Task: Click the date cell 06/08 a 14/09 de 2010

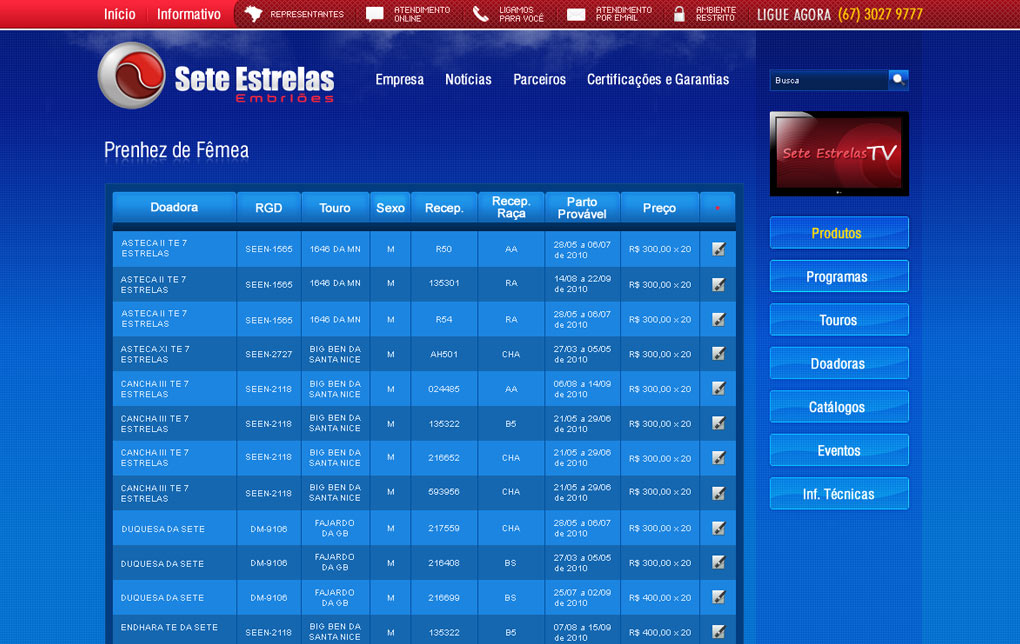Action: pos(582,389)
